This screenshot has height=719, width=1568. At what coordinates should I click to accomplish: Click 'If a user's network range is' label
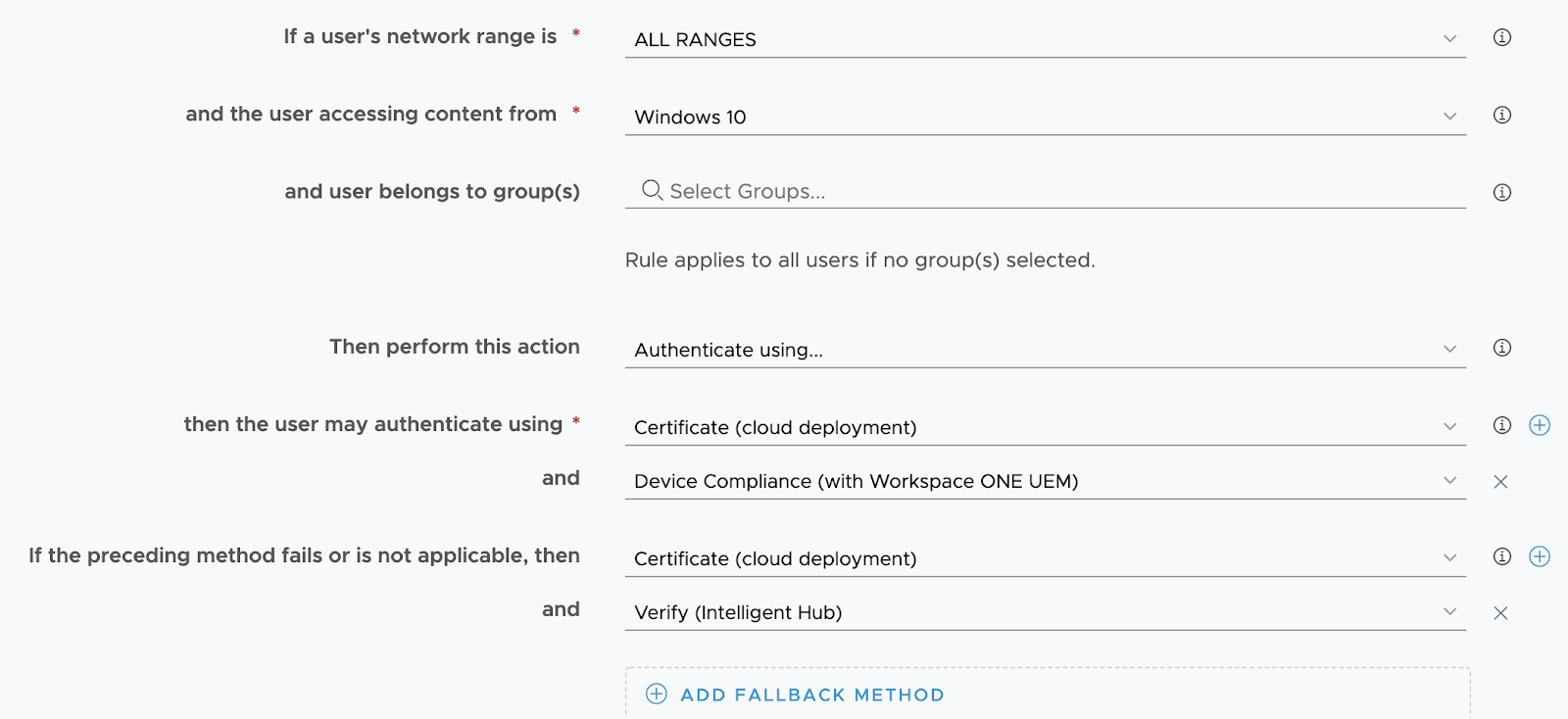[x=420, y=36]
